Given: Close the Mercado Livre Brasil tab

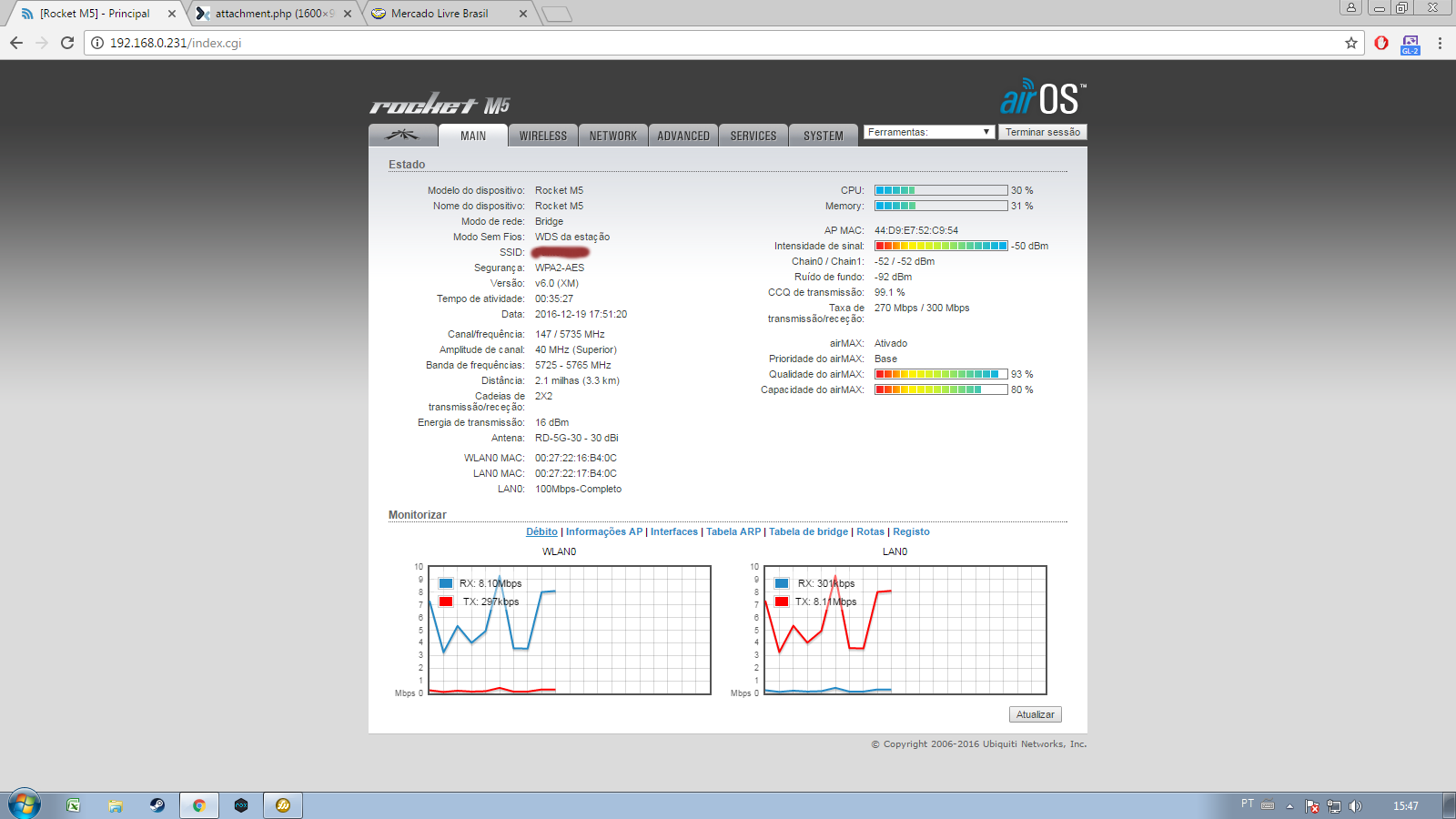Looking at the screenshot, I should [523, 14].
